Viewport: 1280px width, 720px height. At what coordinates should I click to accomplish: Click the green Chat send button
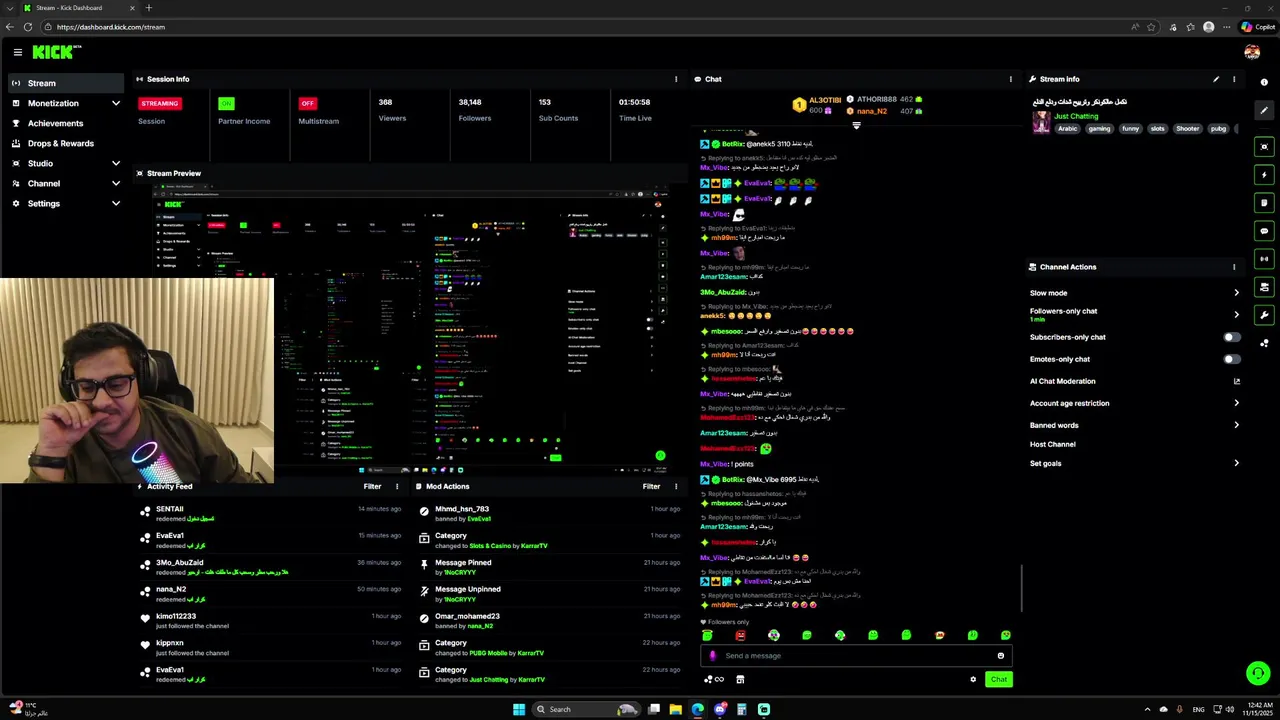click(x=998, y=680)
